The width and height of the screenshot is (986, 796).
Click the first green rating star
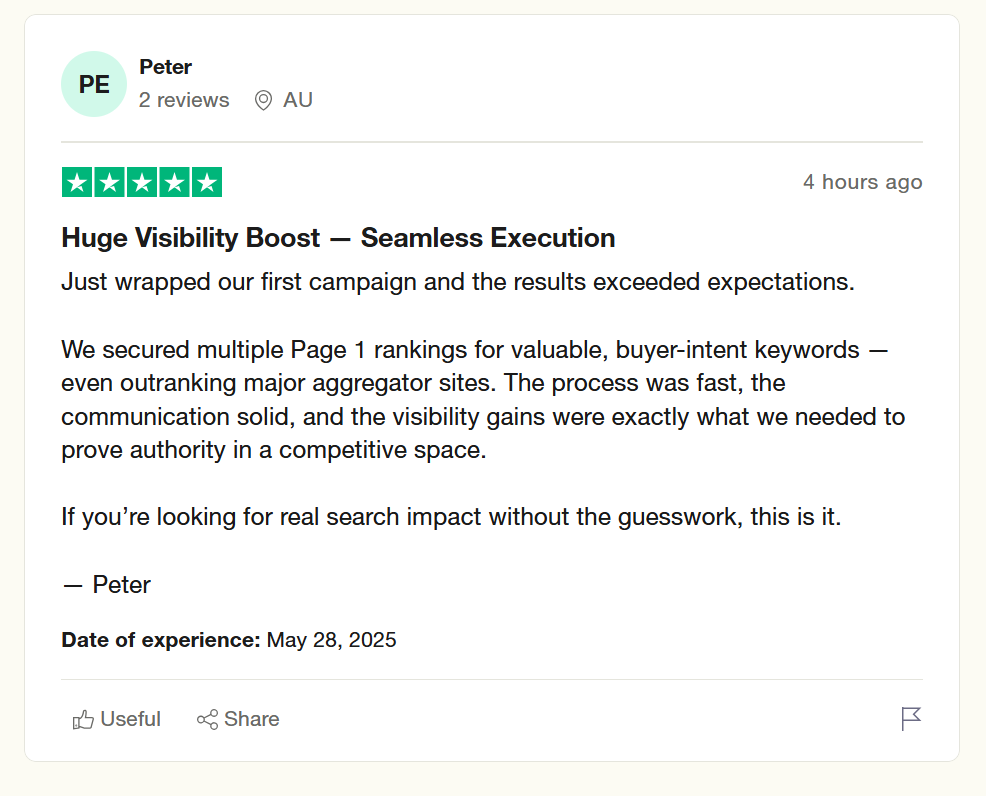[77, 182]
